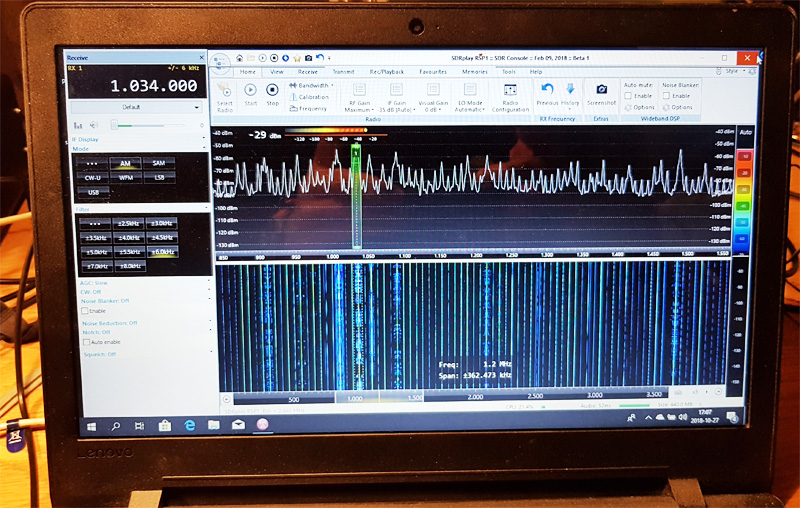This screenshot has width=800, height=508.
Task: Switch to the View ribbon tab
Action: click(x=277, y=72)
